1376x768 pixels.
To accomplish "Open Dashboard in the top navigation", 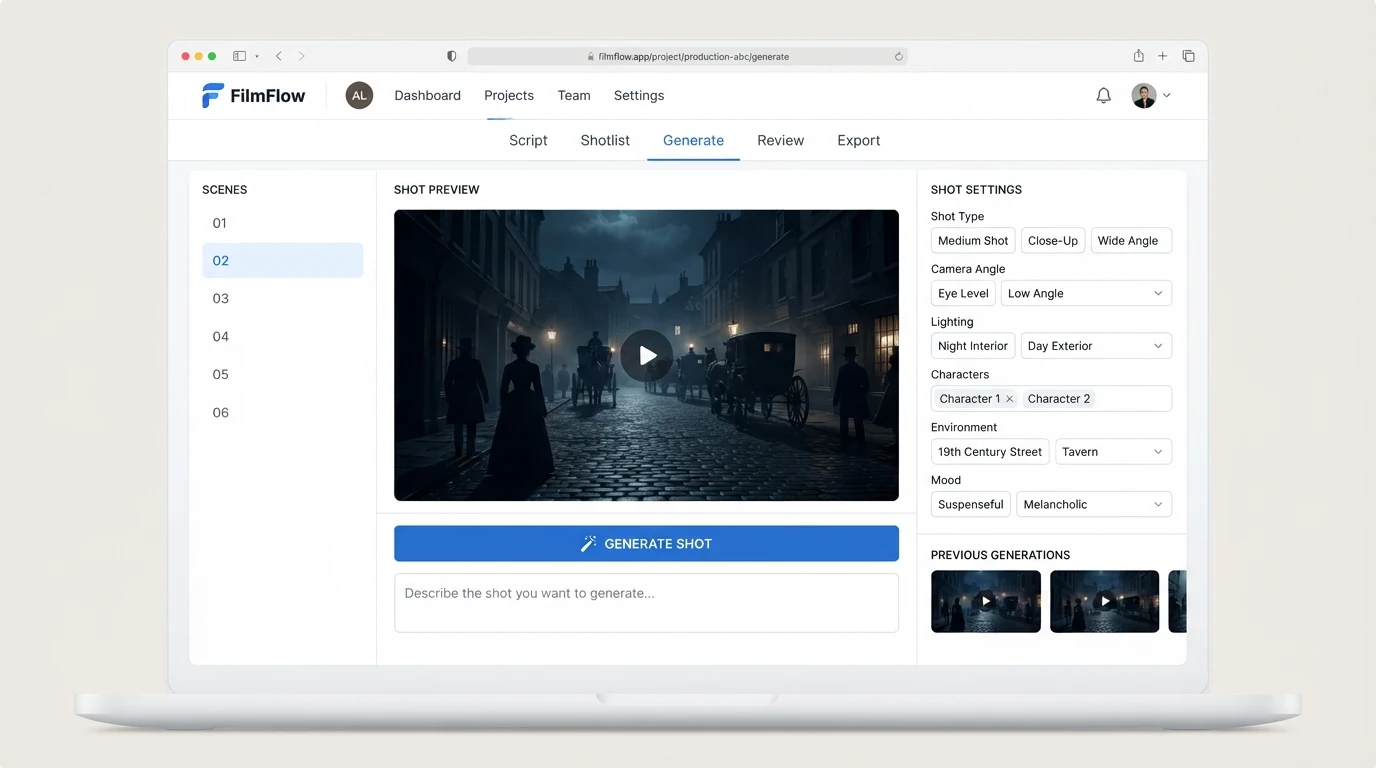I will (x=427, y=96).
